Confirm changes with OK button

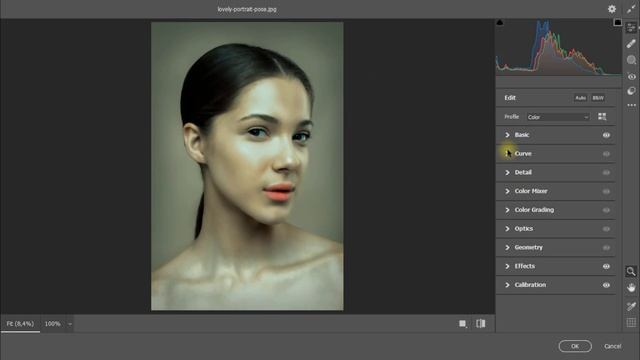point(575,346)
